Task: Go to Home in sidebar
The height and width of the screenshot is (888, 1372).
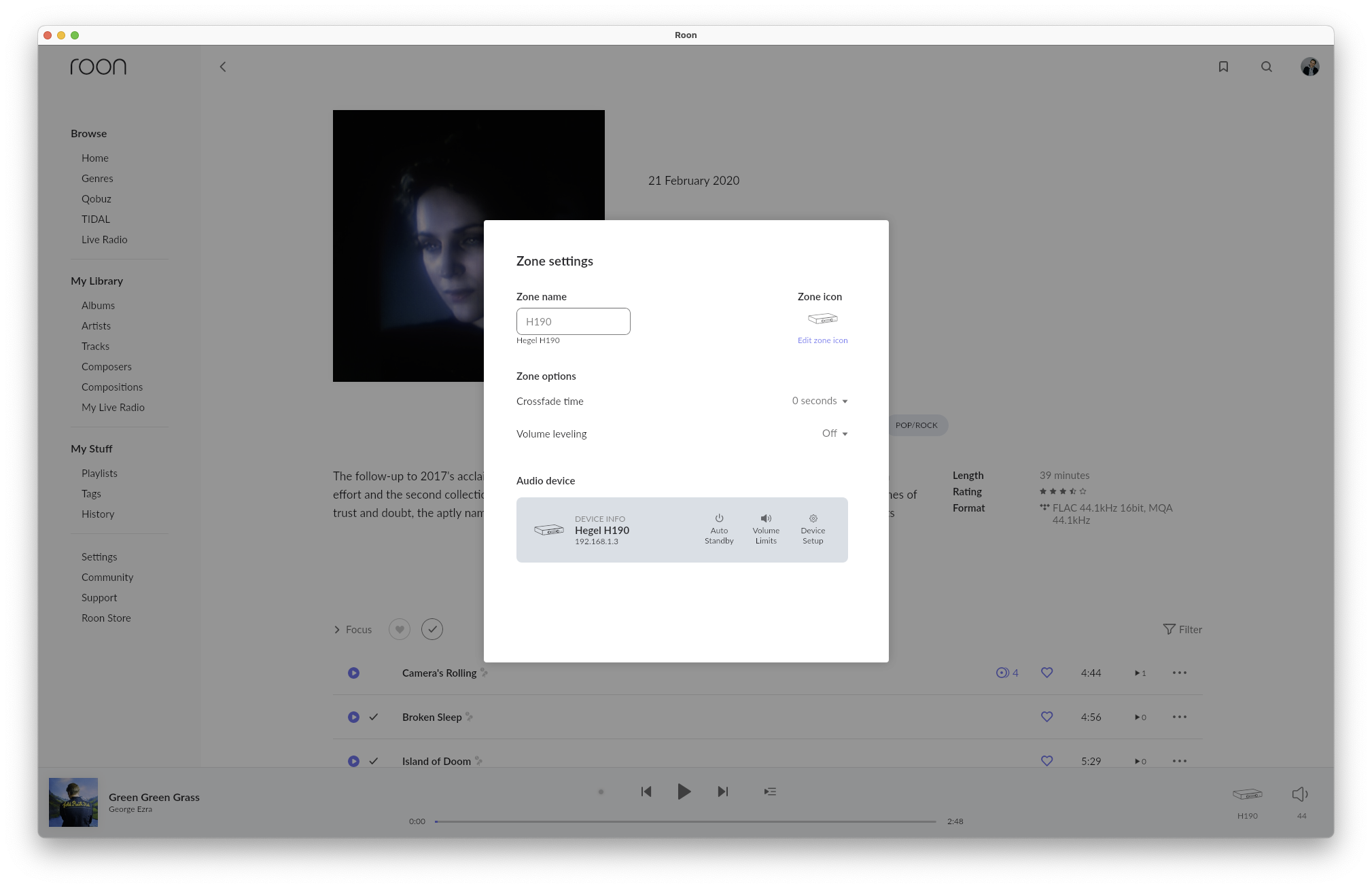Action: coord(95,158)
